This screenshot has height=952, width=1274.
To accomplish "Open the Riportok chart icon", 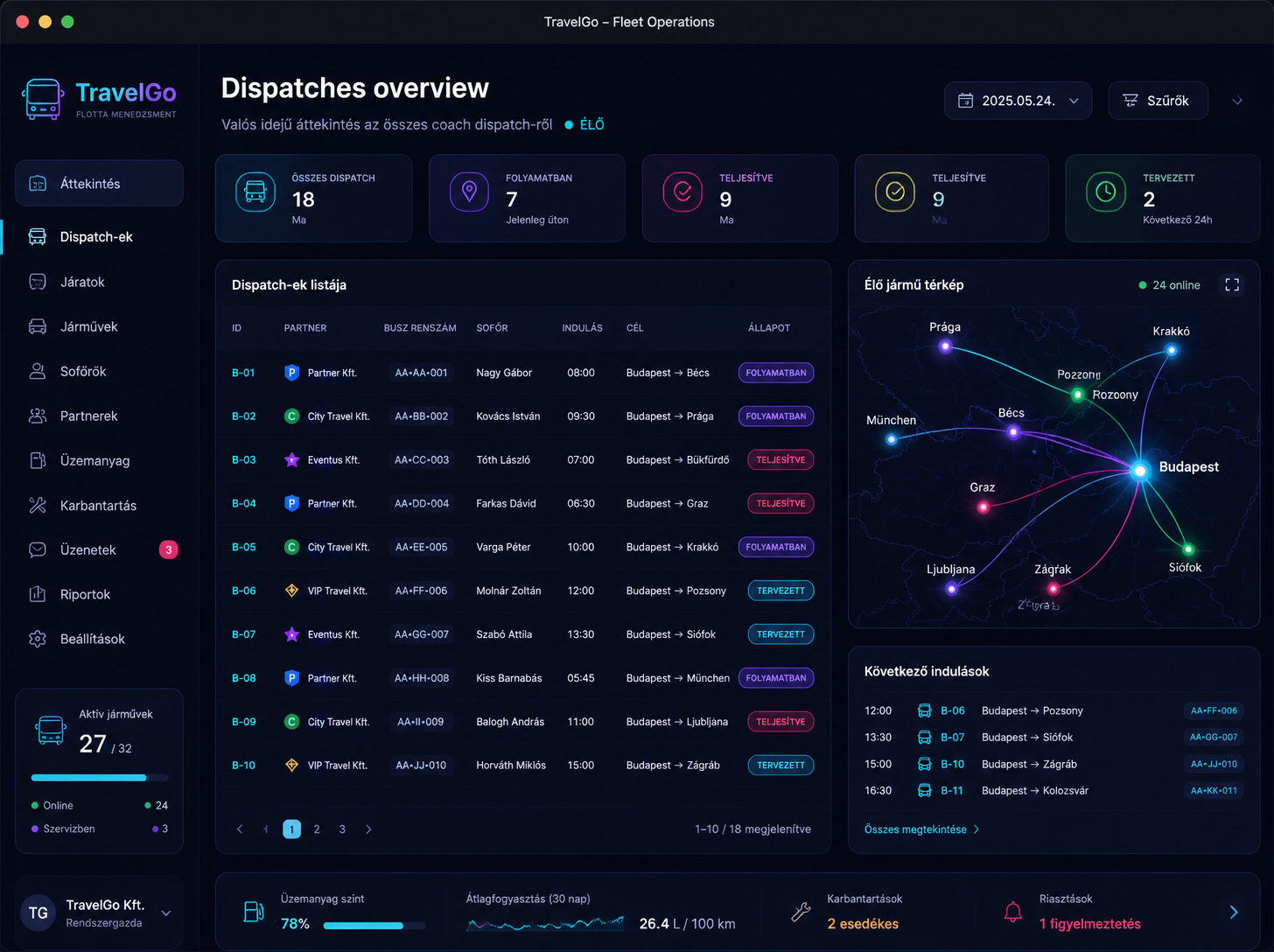I will [38, 594].
